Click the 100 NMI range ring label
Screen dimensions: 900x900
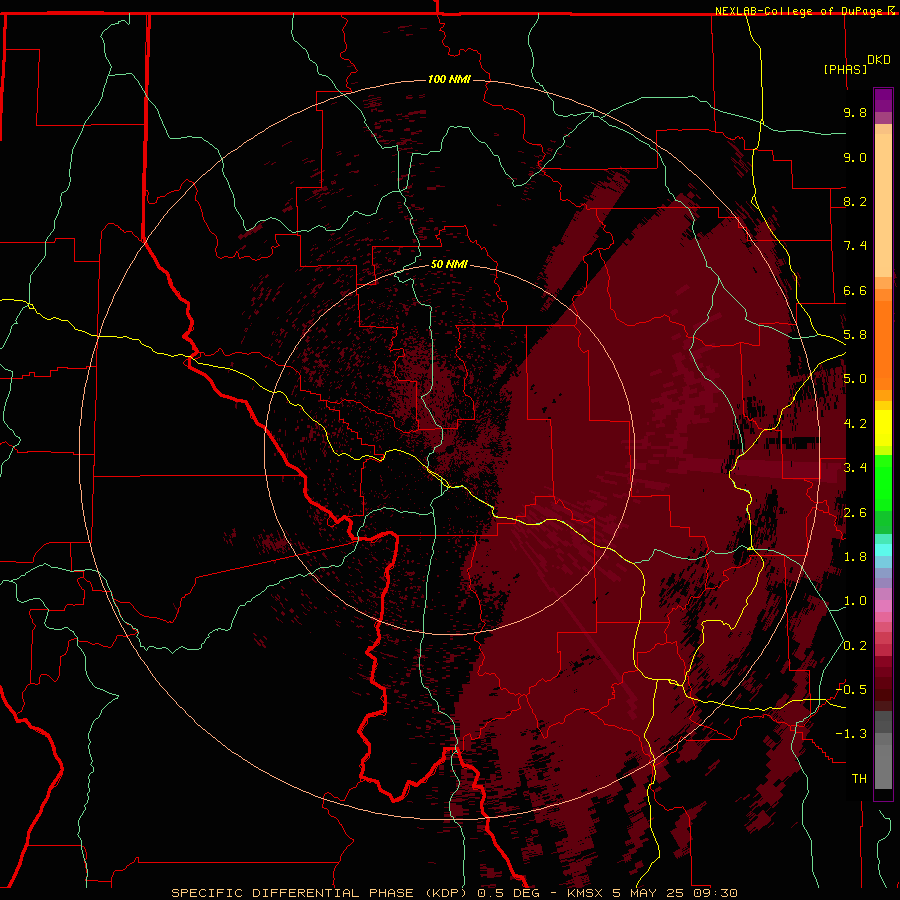tap(449, 79)
